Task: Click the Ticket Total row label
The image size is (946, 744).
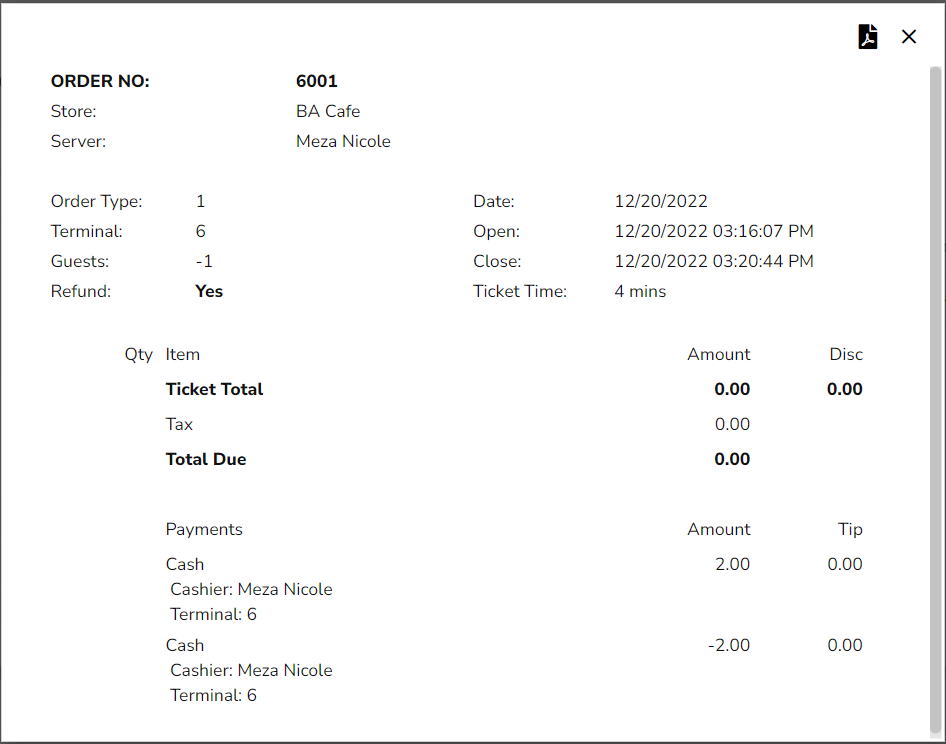Action: [x=214, y=389]
